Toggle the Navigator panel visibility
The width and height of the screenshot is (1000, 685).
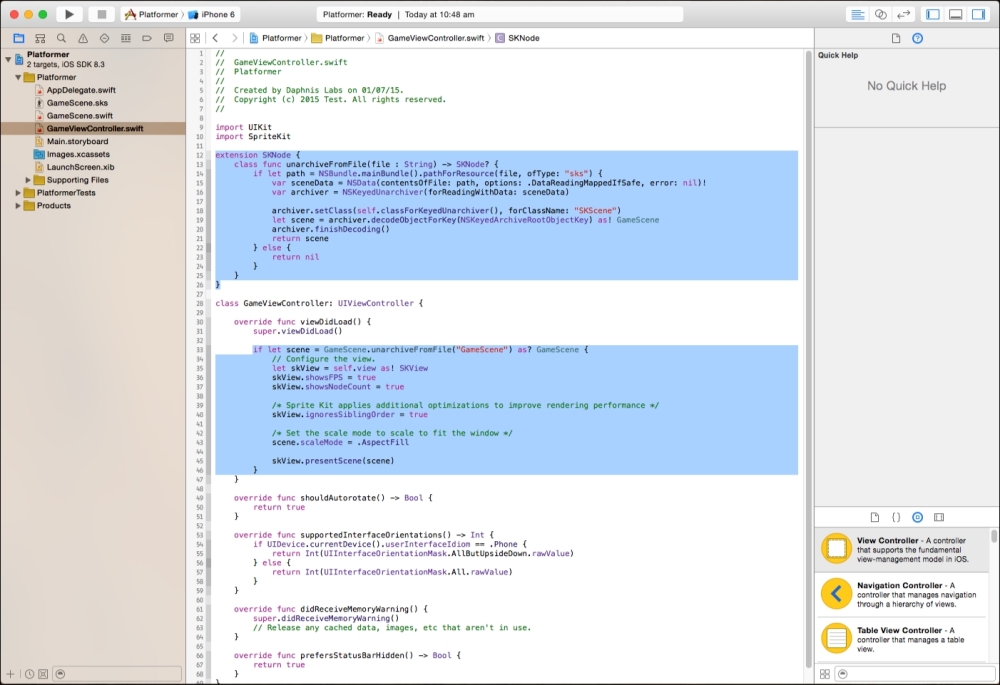click(x=933, y=14)
